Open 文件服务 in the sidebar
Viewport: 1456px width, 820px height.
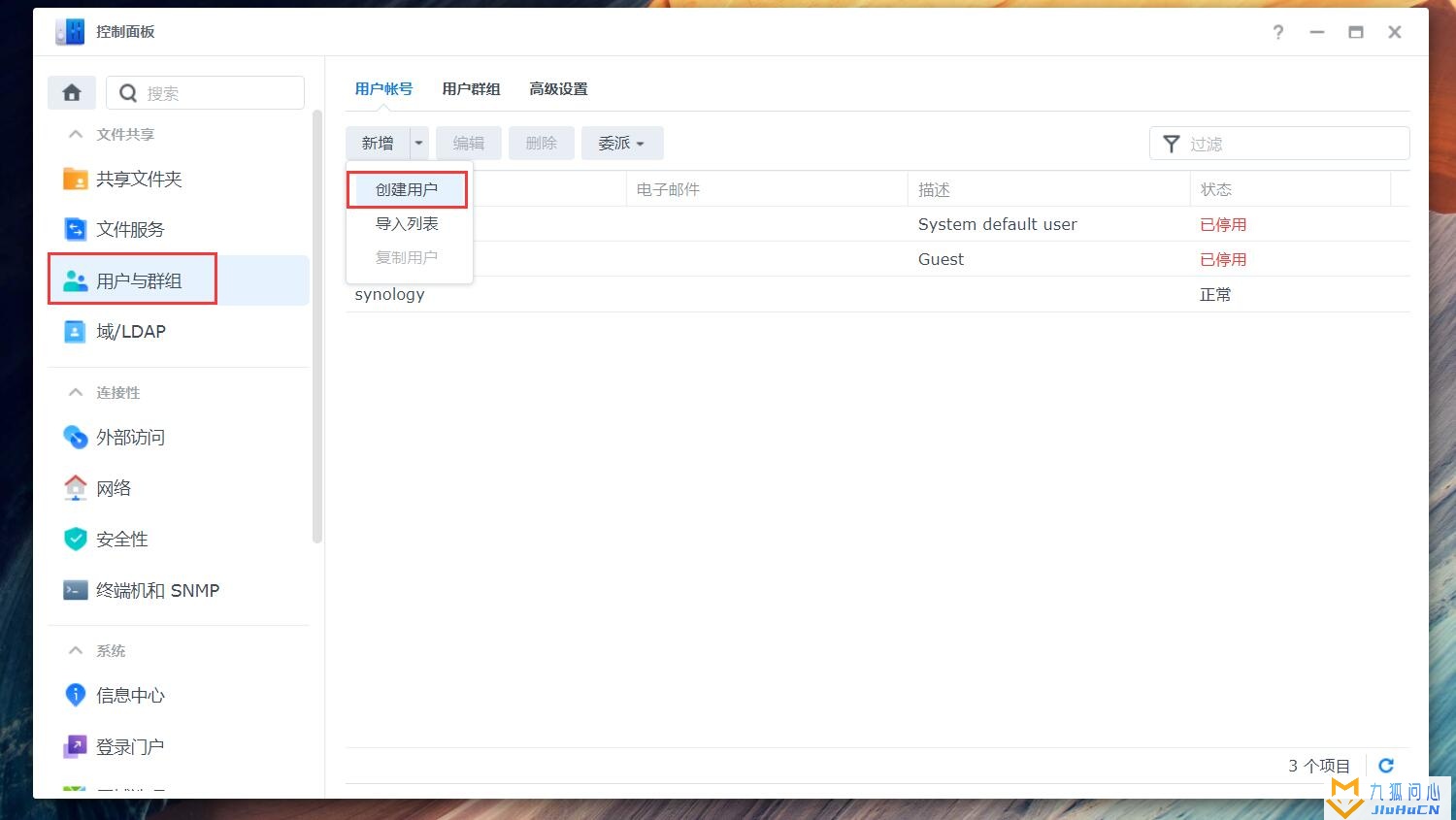click(x=179, y=229)
